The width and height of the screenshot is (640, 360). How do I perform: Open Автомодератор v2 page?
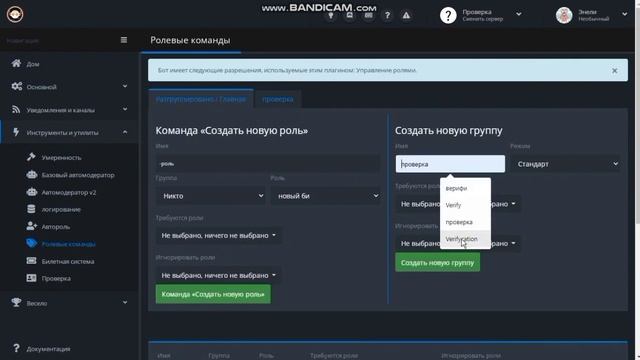[69, 192]
